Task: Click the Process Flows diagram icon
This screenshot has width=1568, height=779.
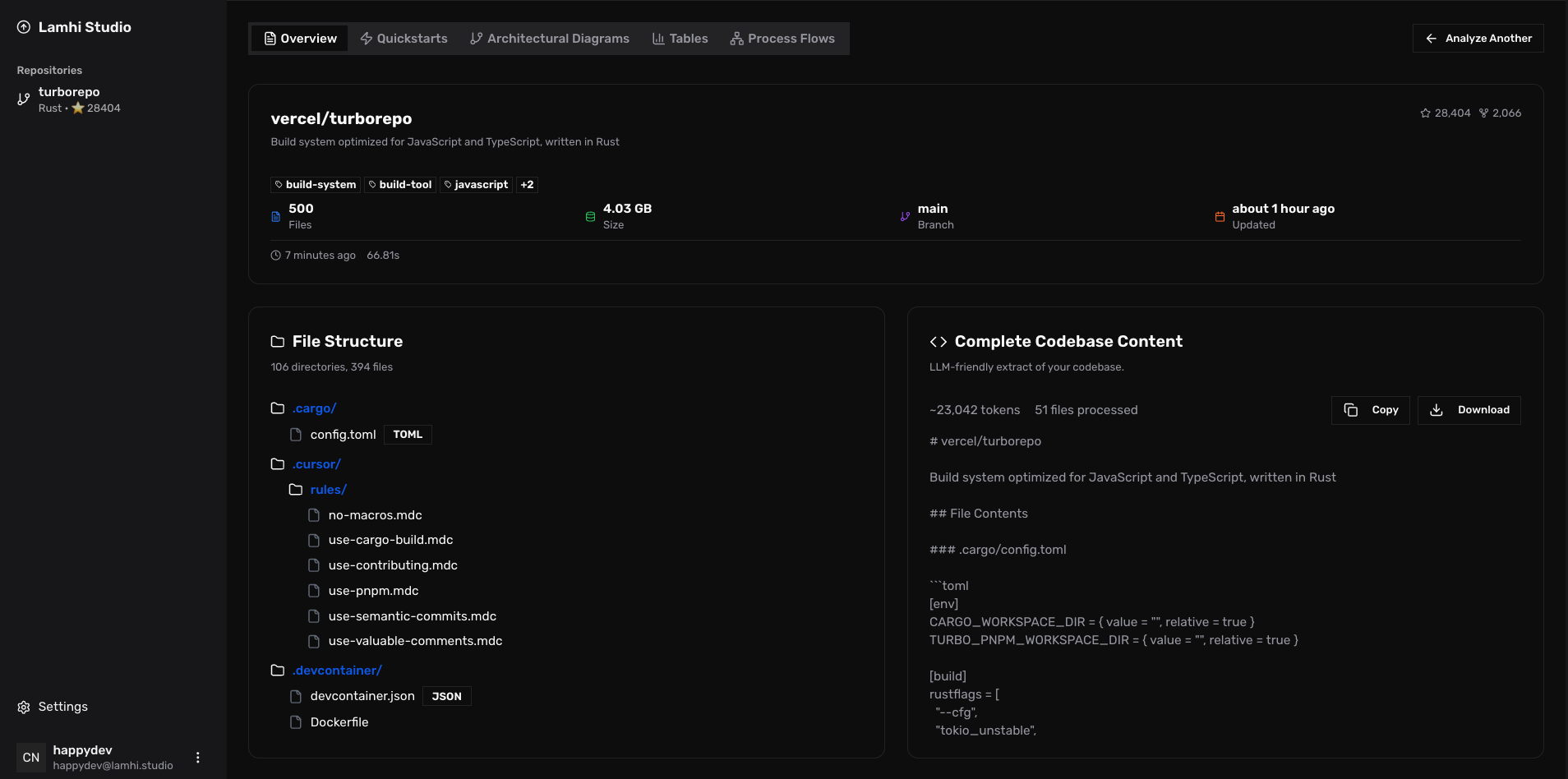Action: click(736, 38)
